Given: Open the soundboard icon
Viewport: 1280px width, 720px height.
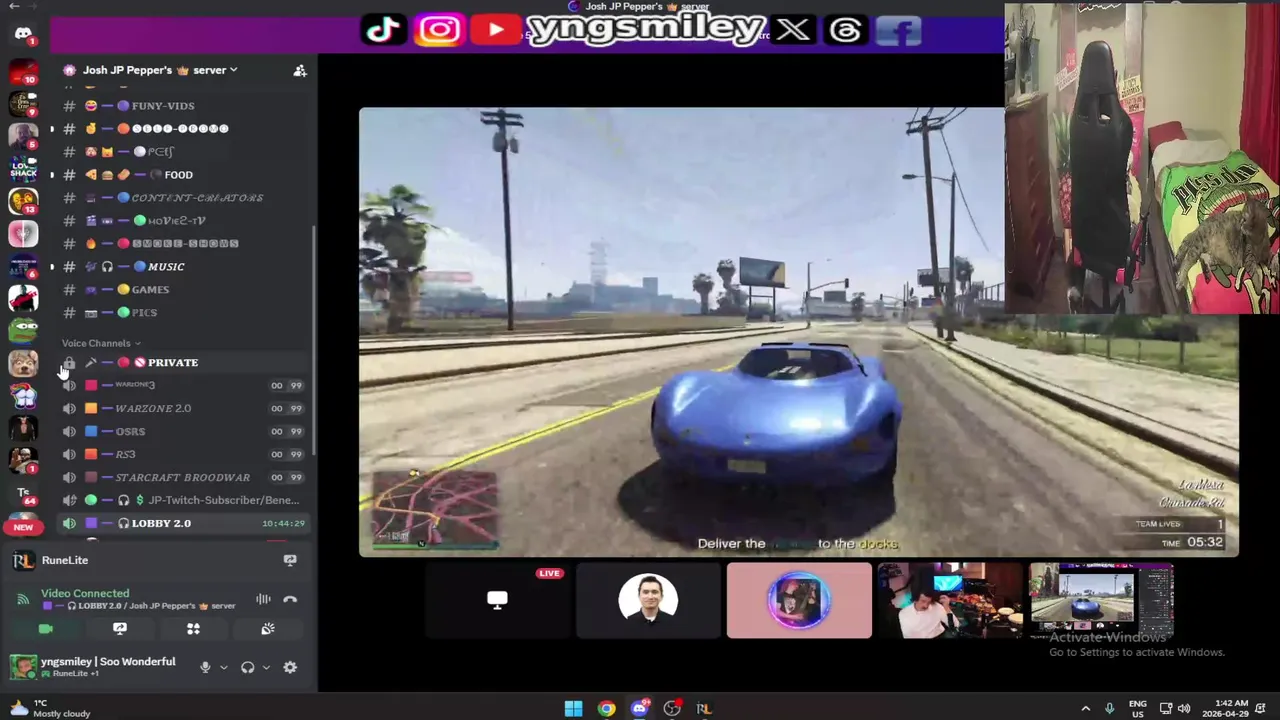Looking at the screenshot, I should 267,629.
